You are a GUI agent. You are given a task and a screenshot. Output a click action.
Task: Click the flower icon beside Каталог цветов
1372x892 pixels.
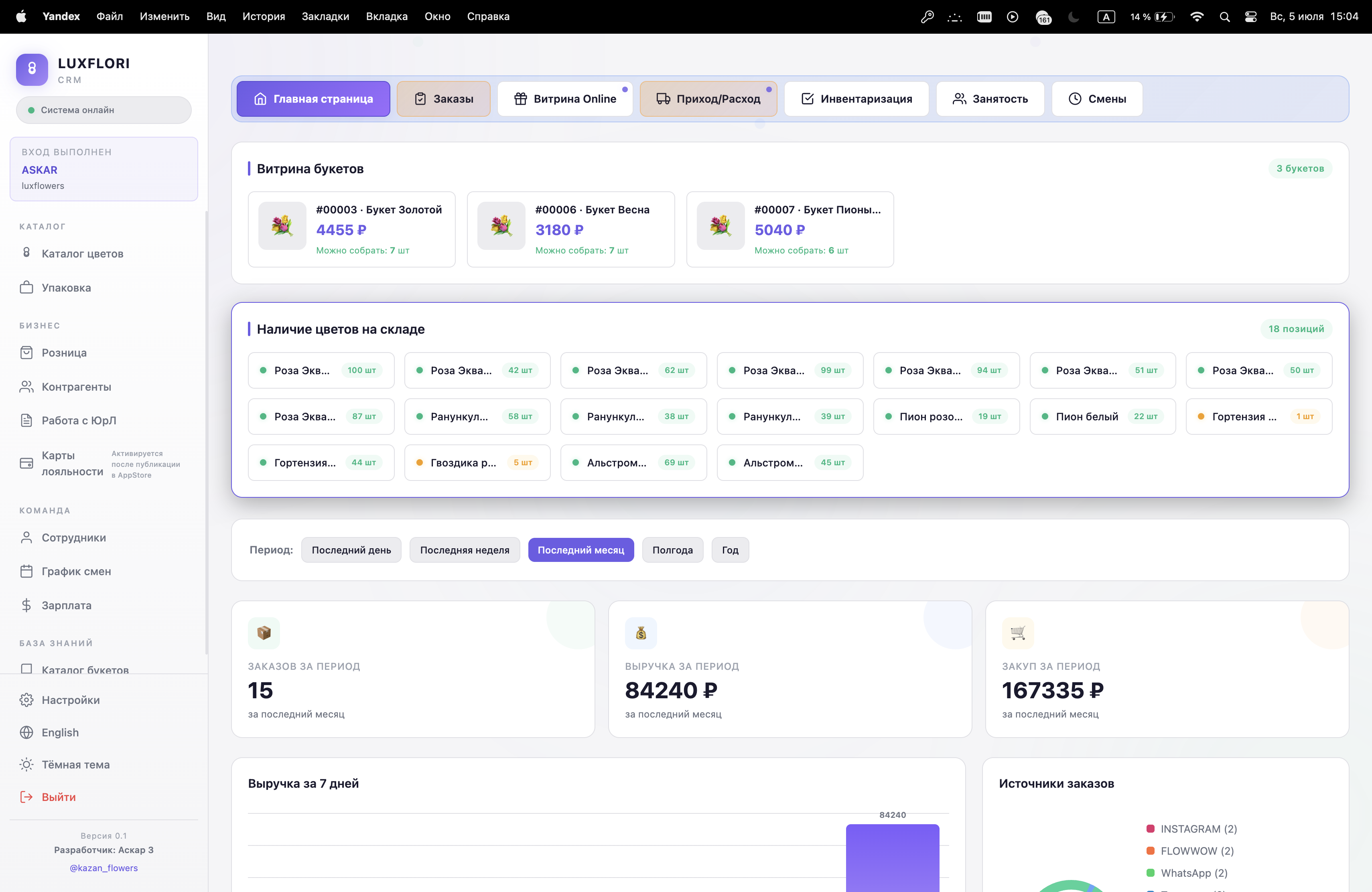coord(26,252)
